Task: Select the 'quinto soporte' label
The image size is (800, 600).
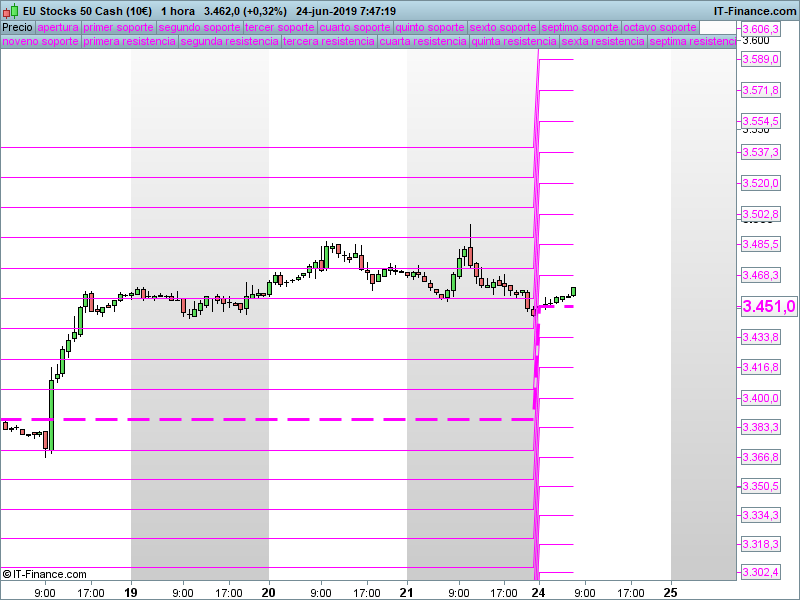Action: 430,27
